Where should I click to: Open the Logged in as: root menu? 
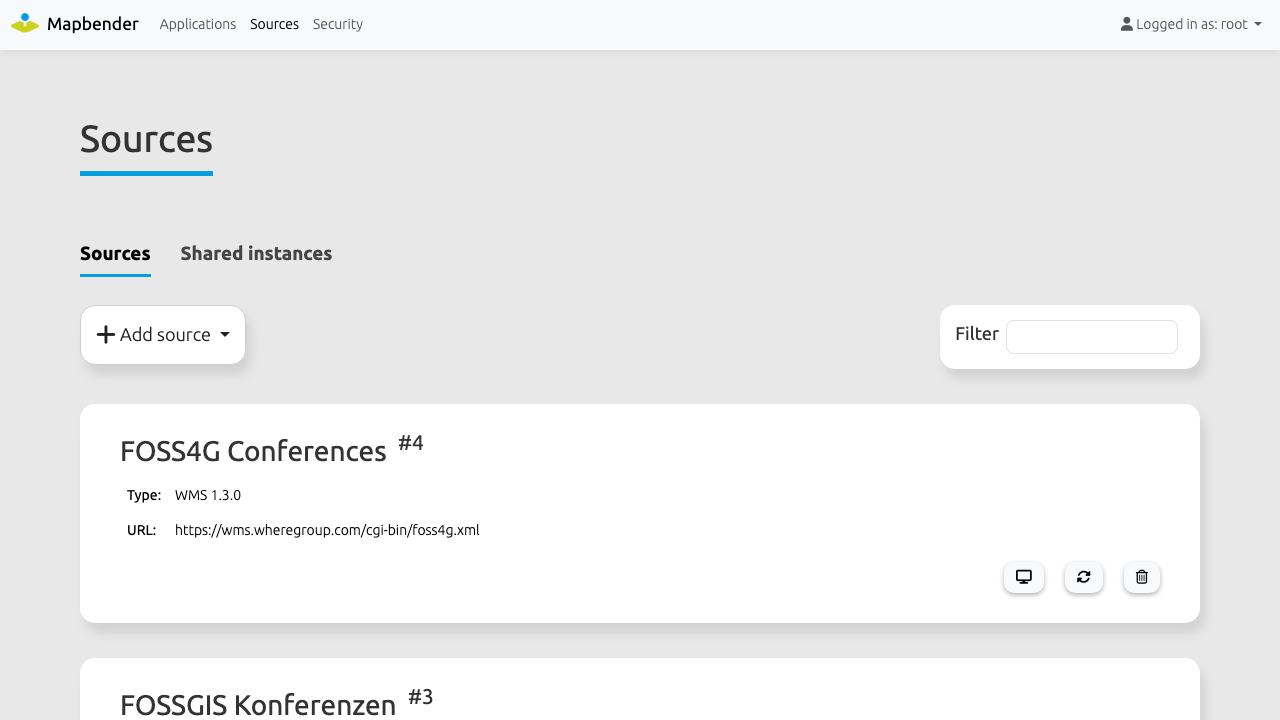(1191, 24)
